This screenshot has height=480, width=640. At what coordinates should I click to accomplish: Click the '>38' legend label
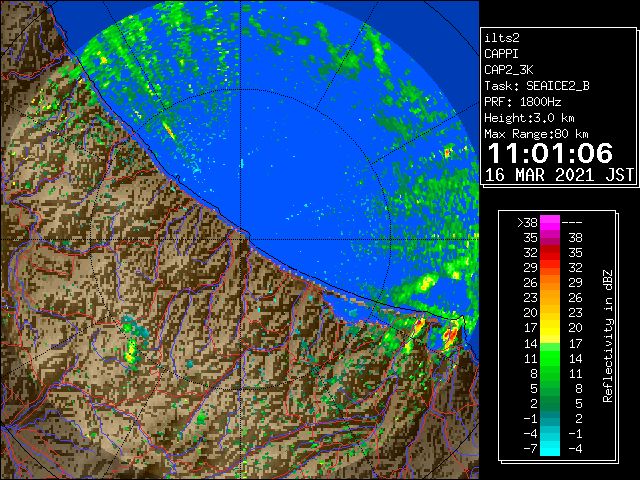527,223
